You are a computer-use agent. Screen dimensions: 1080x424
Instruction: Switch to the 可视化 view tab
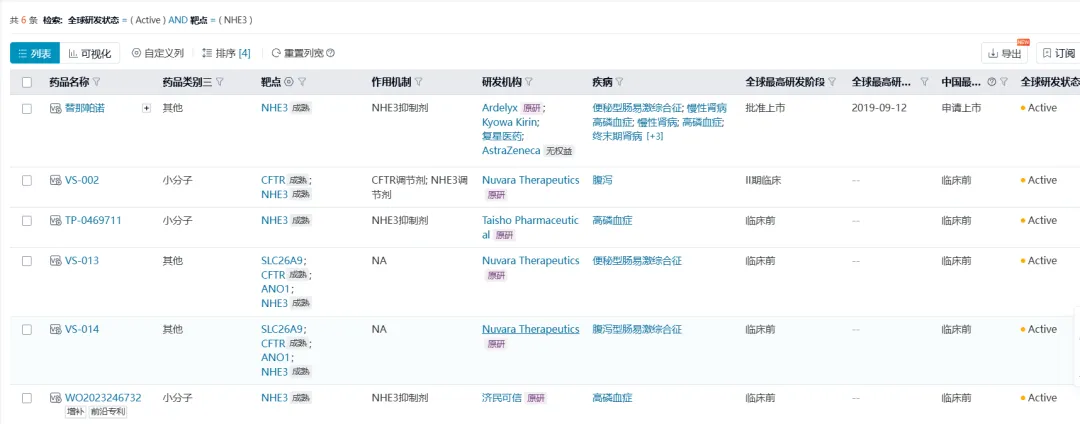(90, 53)
